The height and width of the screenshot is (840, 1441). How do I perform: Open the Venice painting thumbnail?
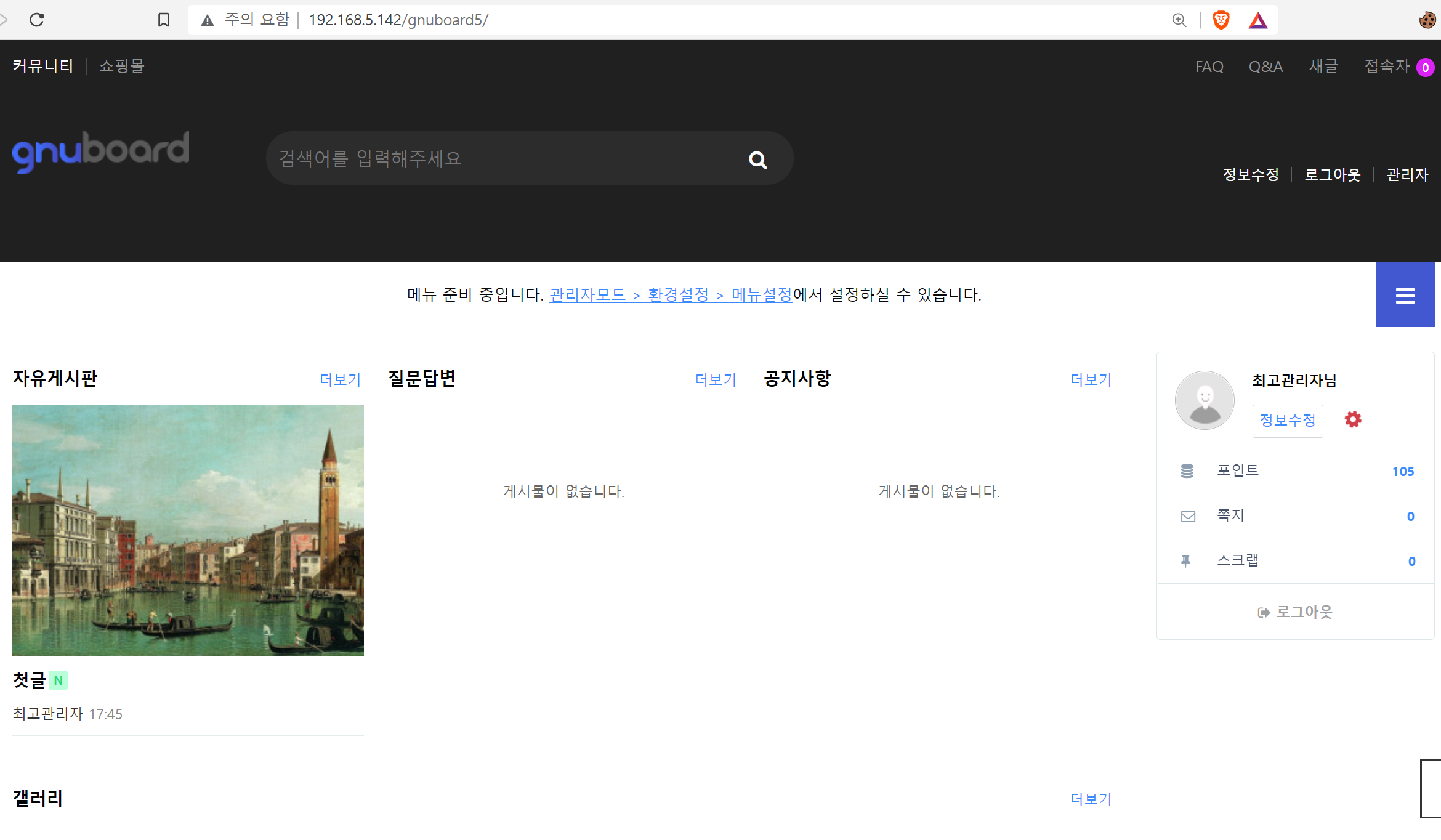tap(188, 530)
